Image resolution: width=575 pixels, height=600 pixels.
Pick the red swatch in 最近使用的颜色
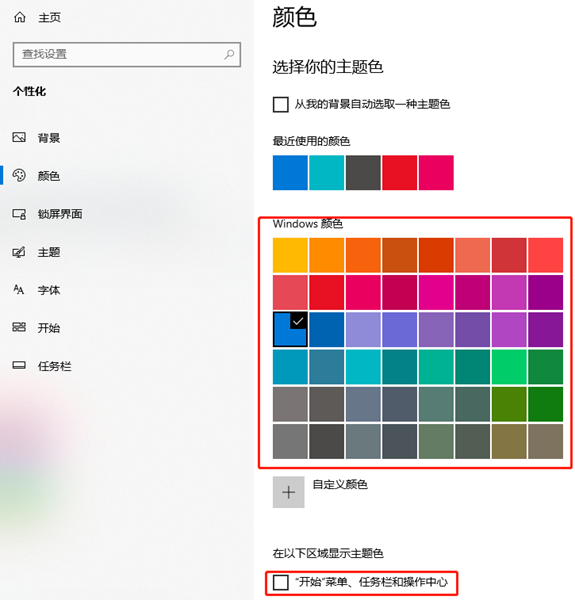400,173
